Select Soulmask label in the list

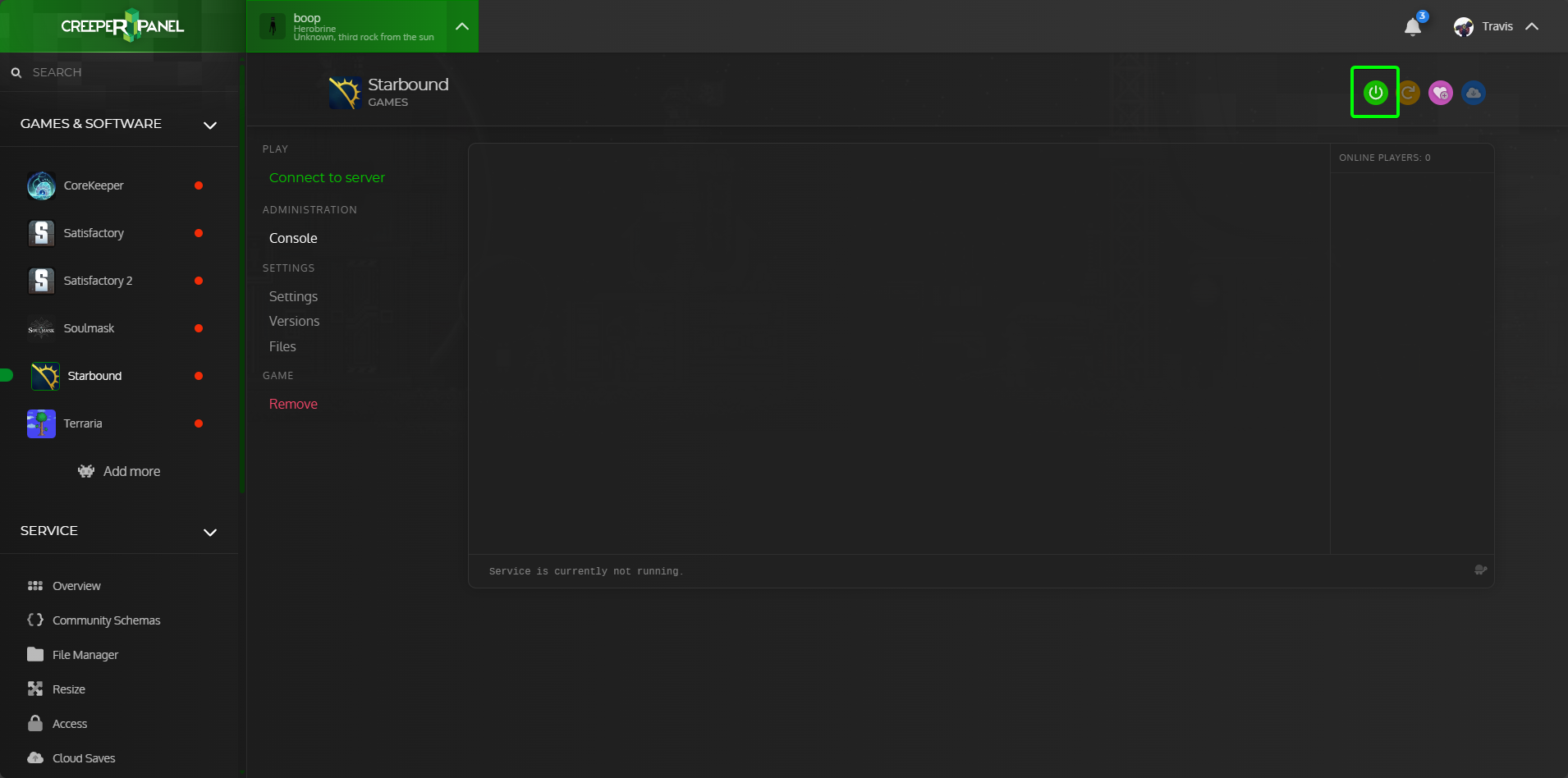coord(89,328)
